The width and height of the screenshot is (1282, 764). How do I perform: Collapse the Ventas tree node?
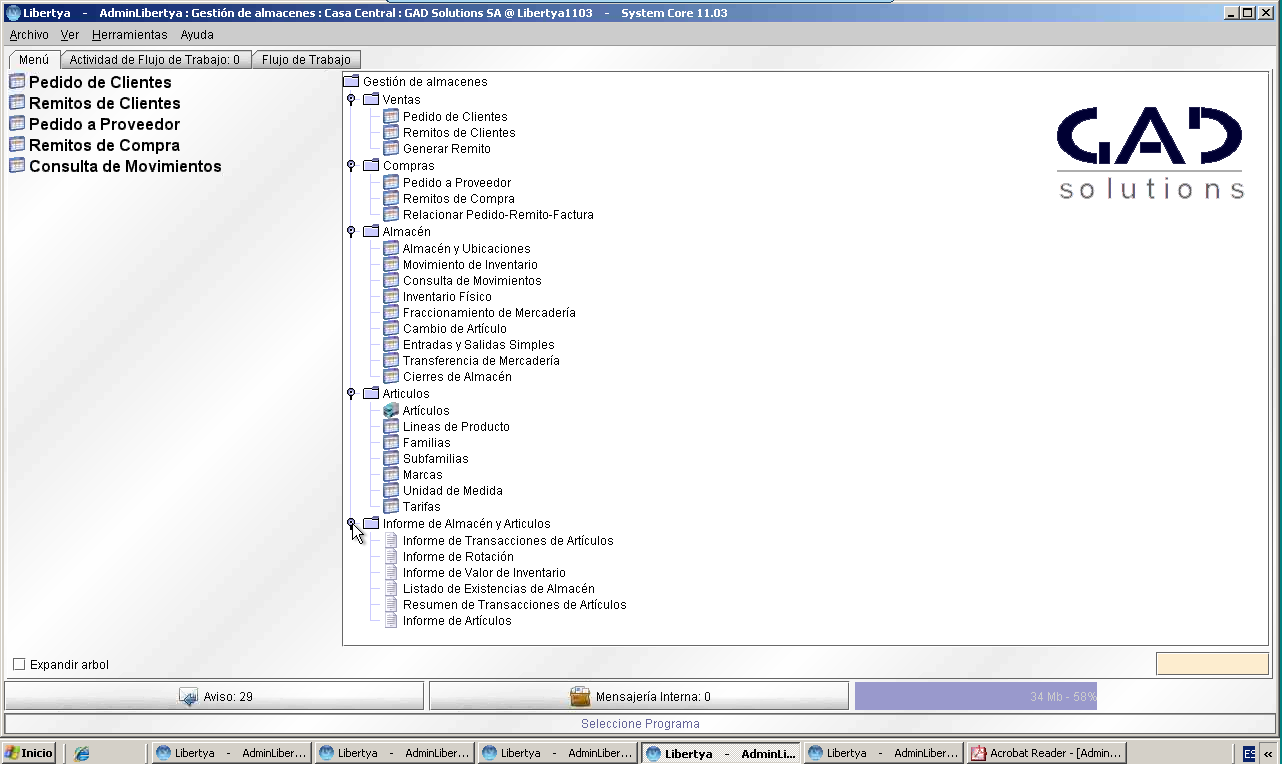coord(351,100)
